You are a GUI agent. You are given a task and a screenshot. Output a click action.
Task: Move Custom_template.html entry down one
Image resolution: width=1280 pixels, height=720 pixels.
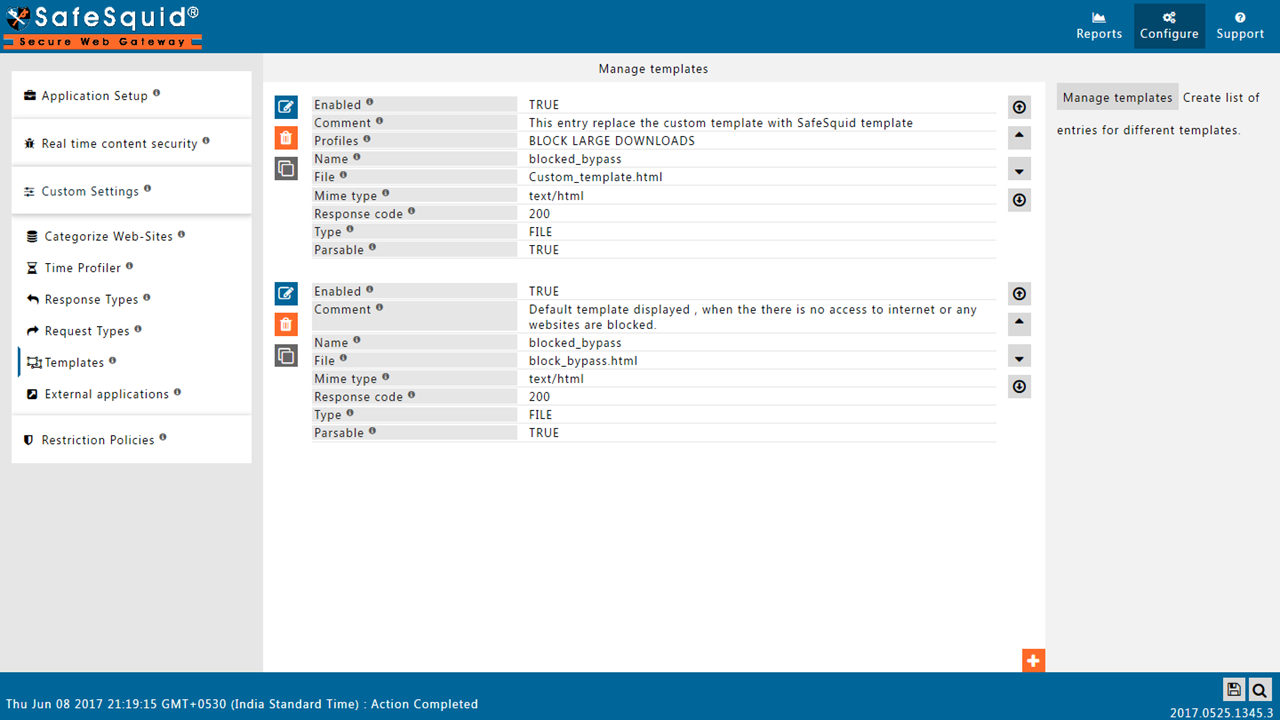(x=1019, y=170)
